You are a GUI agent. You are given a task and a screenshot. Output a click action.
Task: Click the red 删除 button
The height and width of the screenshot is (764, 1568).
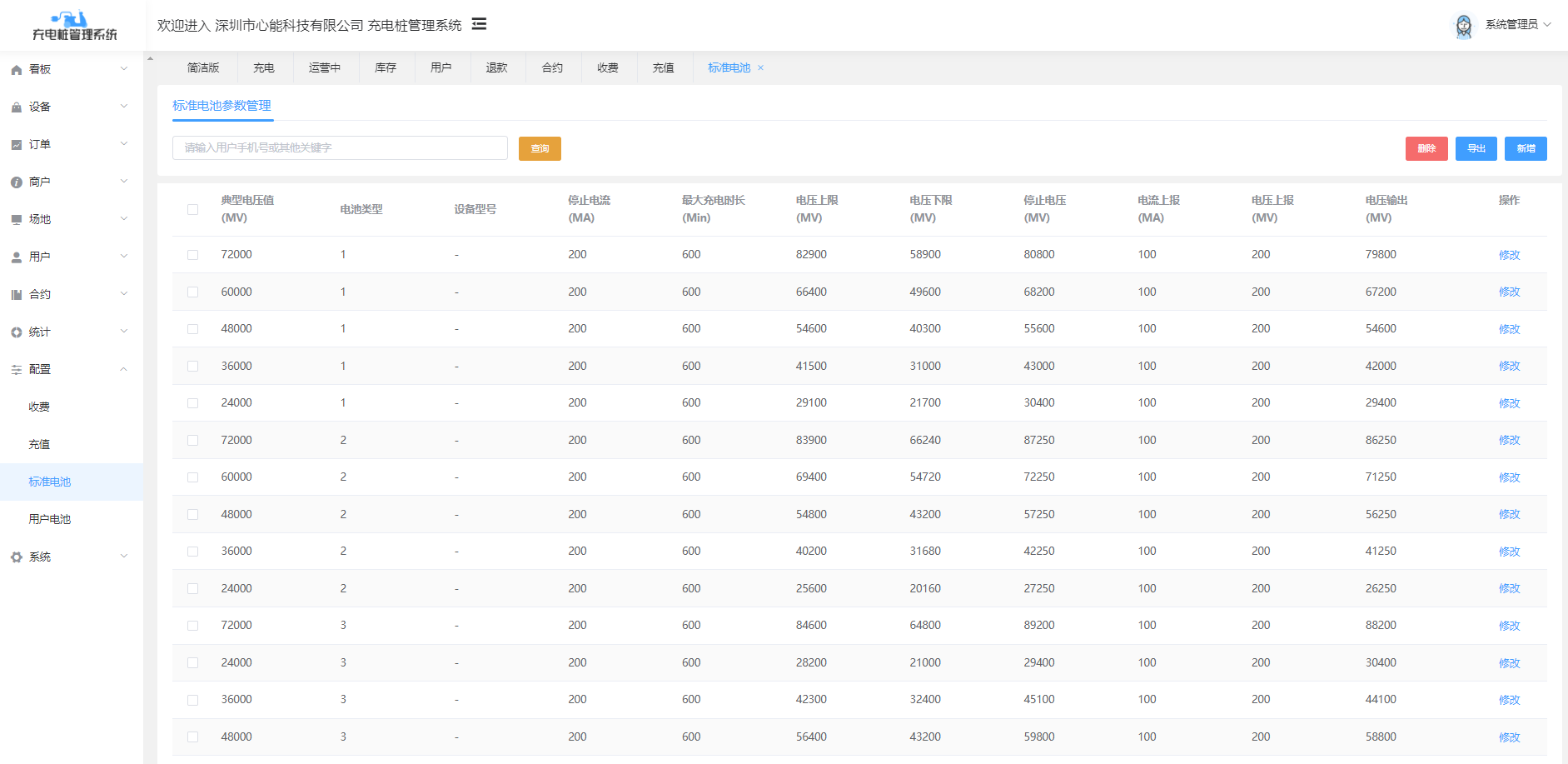pyautogui.click(x=1426, y=148)
